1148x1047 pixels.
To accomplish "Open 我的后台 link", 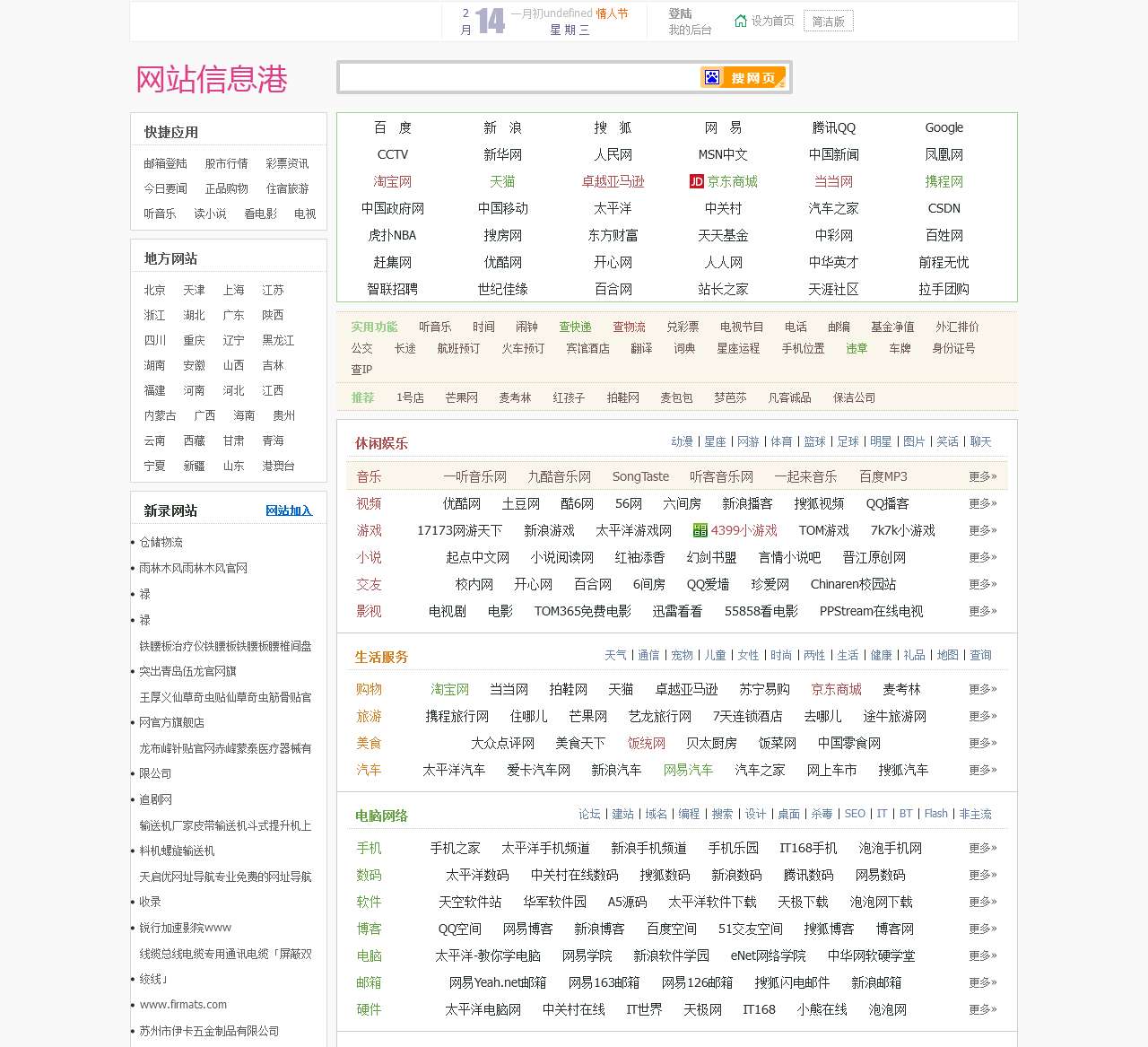I will 690,30.
